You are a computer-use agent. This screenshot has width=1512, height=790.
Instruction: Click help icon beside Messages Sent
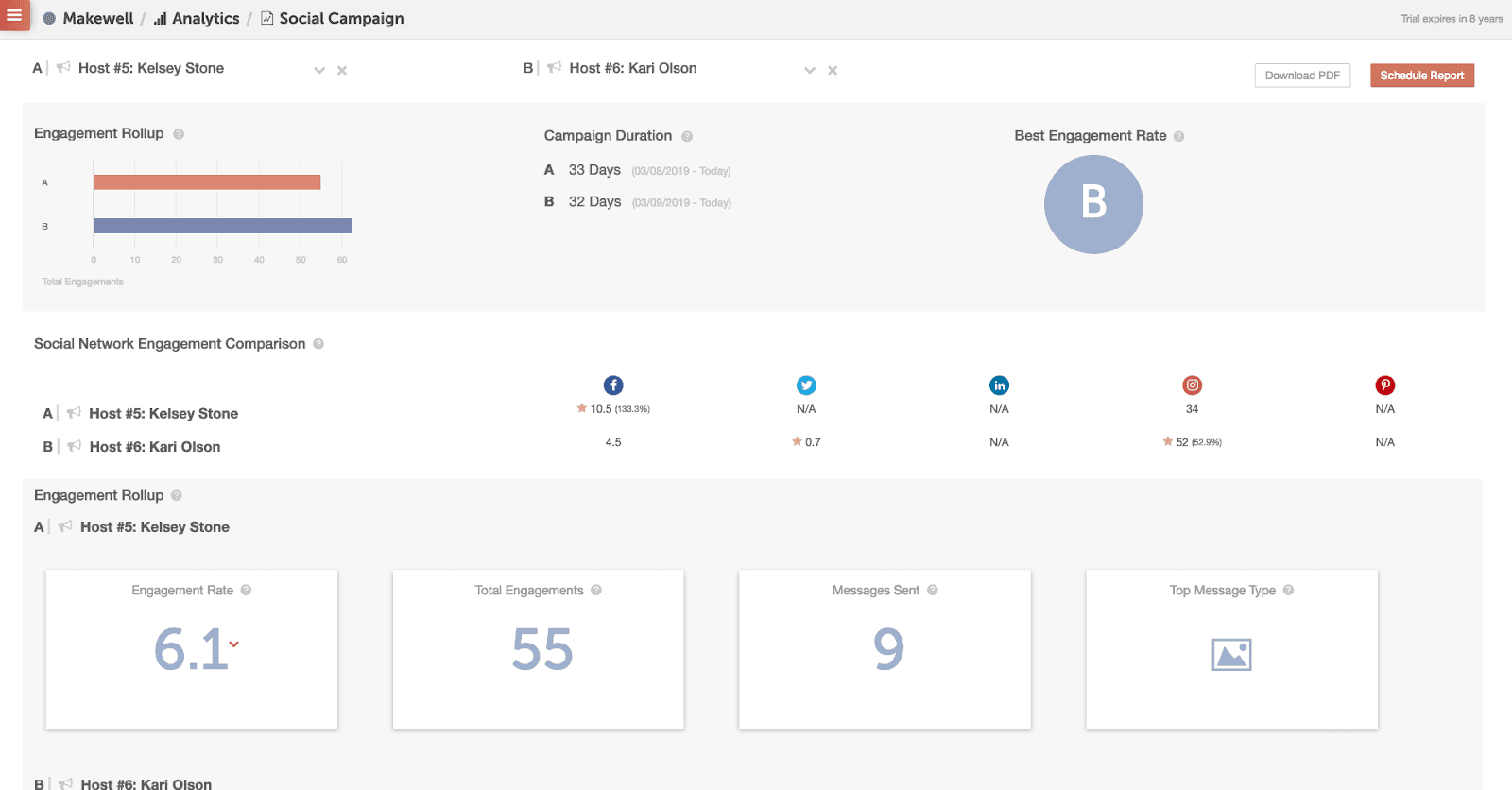tap(933, 591)
